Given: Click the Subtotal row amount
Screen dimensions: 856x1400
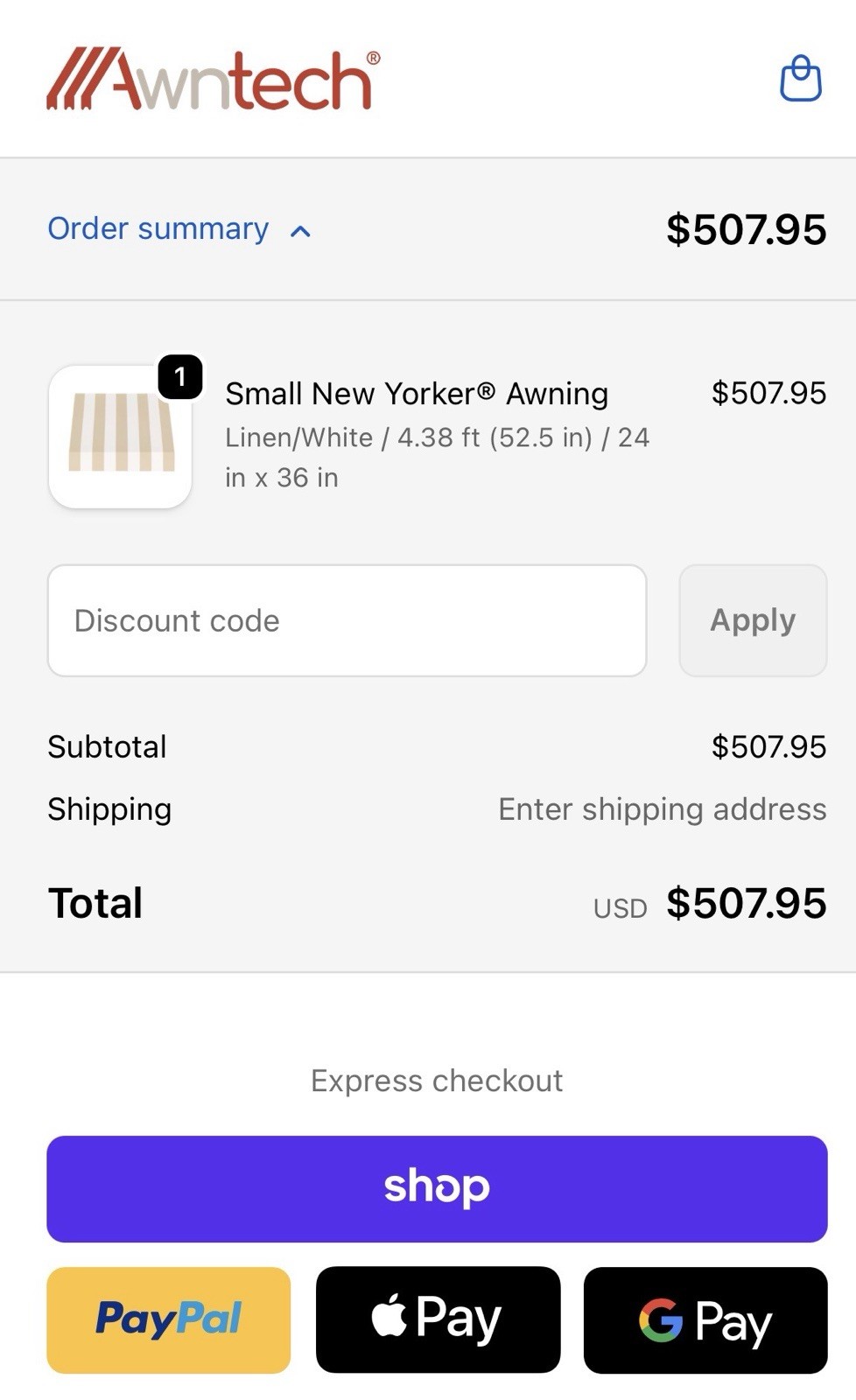Looking at the screenshot, I should pyautogui.click(x=768, y=746).
